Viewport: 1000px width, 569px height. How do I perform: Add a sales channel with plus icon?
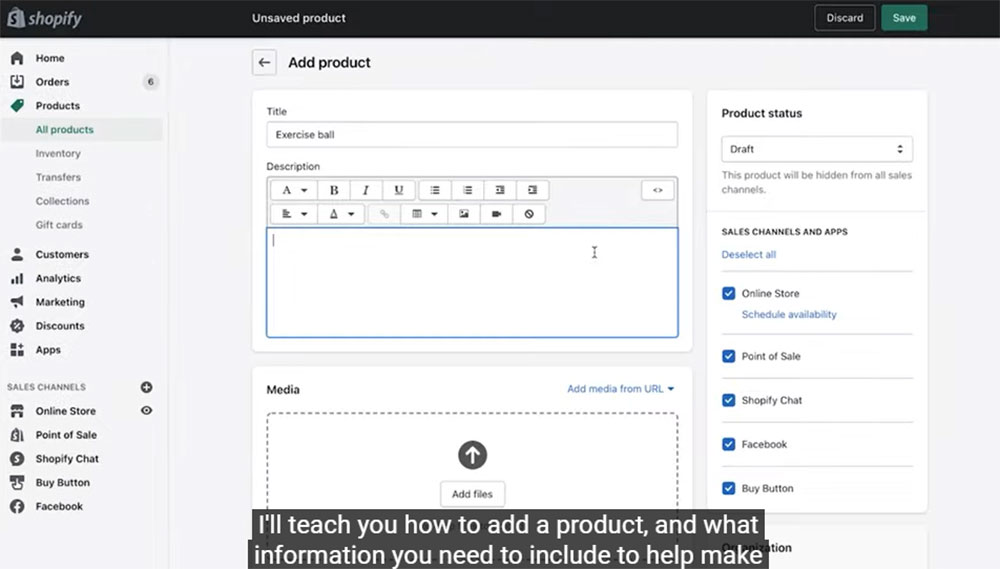pyautogui.click(x=146, y=387)
